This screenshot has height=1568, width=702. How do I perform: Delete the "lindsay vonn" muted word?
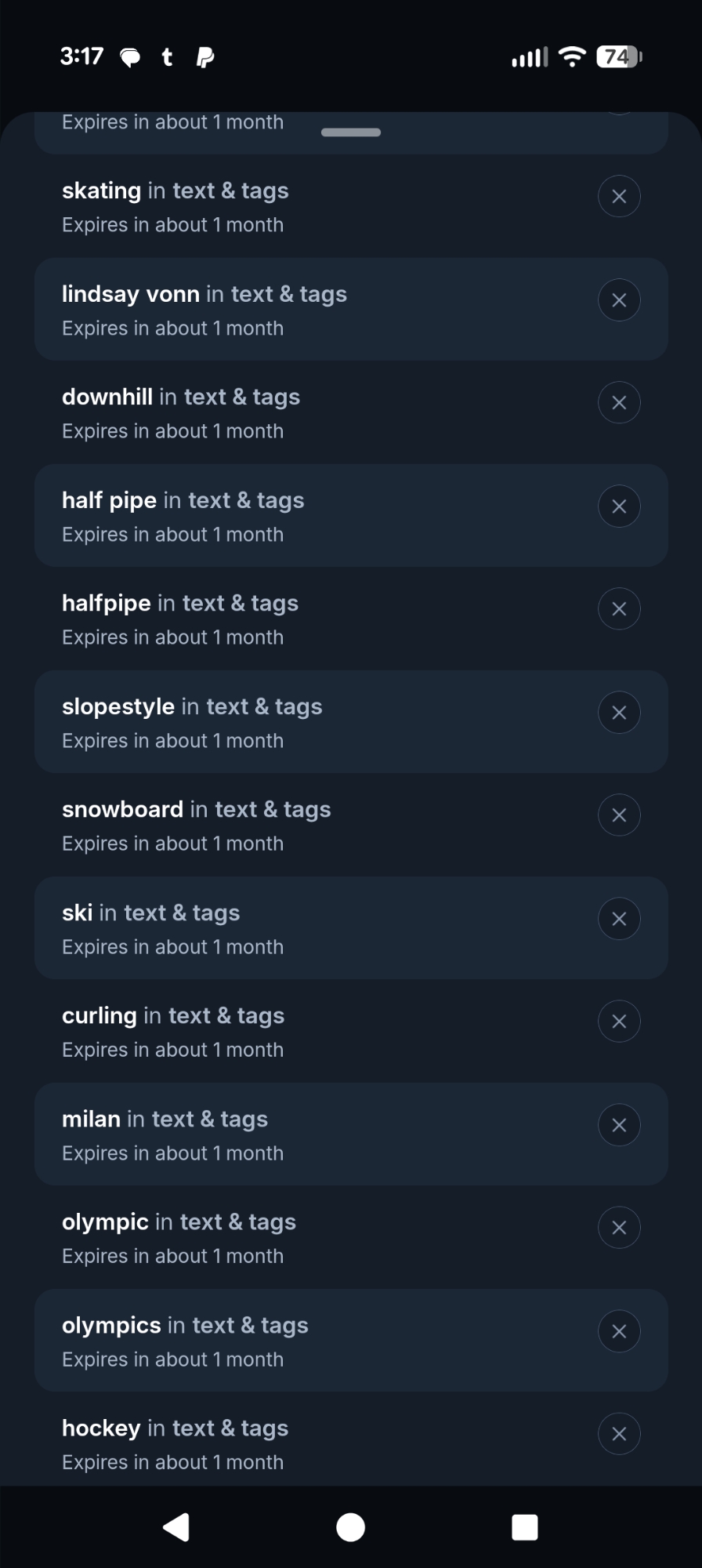(x=619, y=300)
